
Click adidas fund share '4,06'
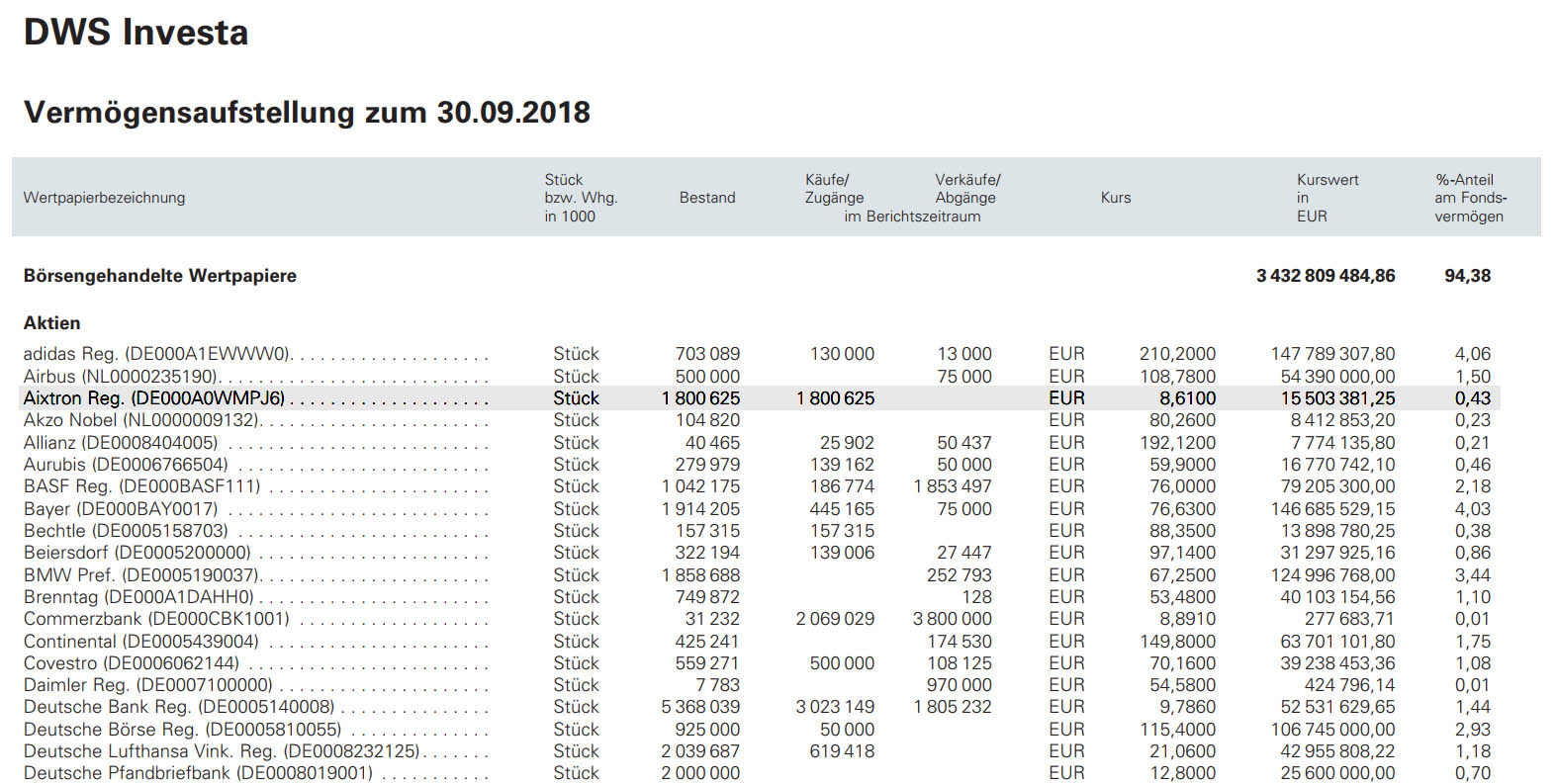[1472, 354]
